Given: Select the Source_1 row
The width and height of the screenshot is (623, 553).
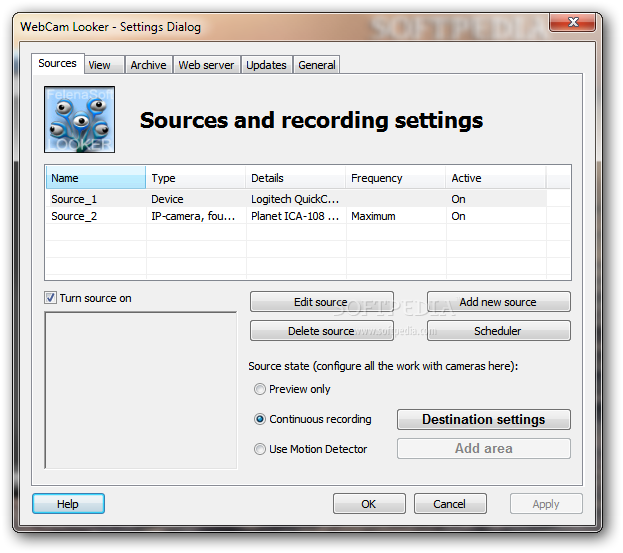Looking at the screenshot, I should [296, 199].
